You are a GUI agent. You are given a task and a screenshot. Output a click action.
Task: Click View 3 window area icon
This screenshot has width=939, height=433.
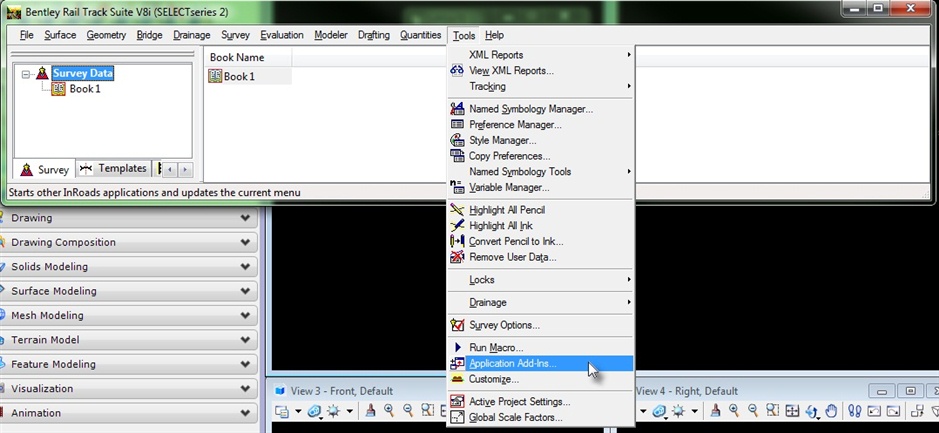pyautogui.click(x=428, y=411)
